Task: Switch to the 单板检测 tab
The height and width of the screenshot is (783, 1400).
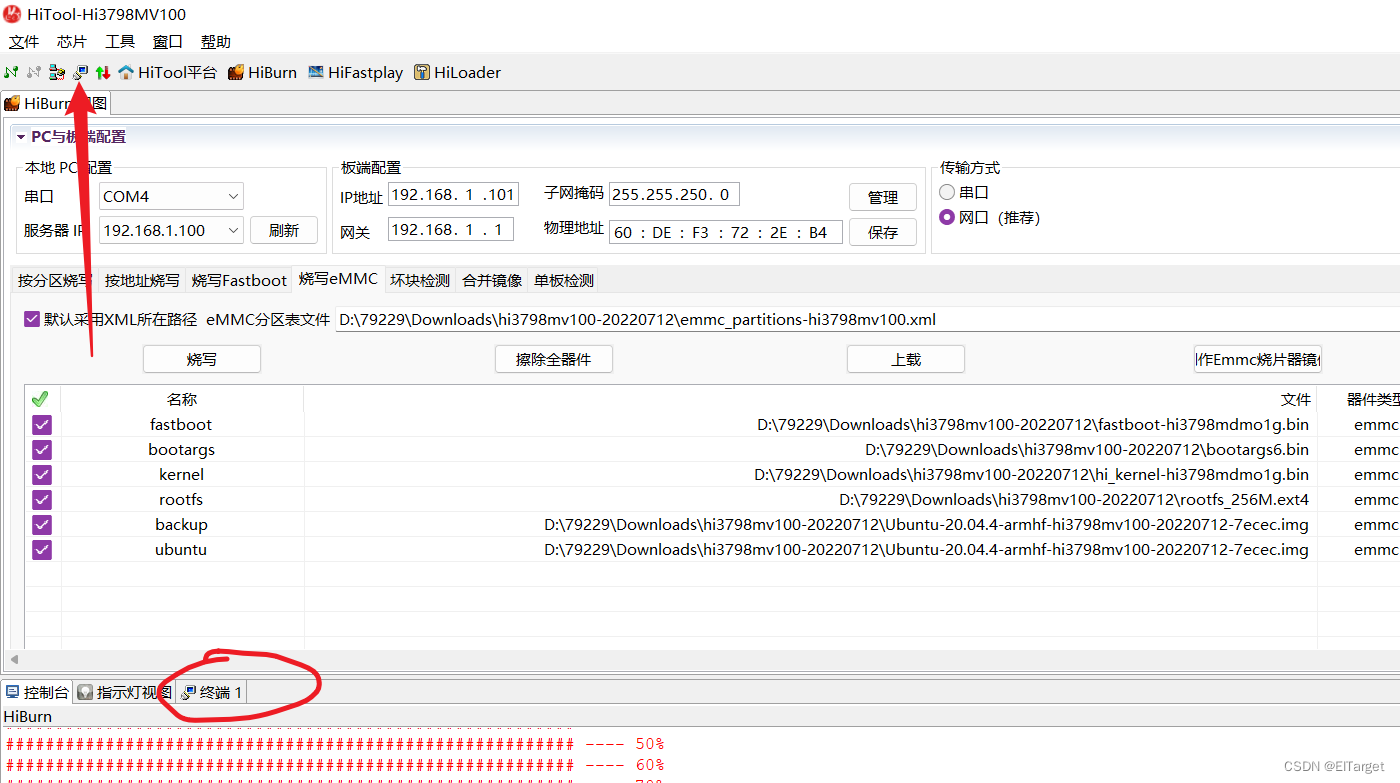Action: (564, 281)
